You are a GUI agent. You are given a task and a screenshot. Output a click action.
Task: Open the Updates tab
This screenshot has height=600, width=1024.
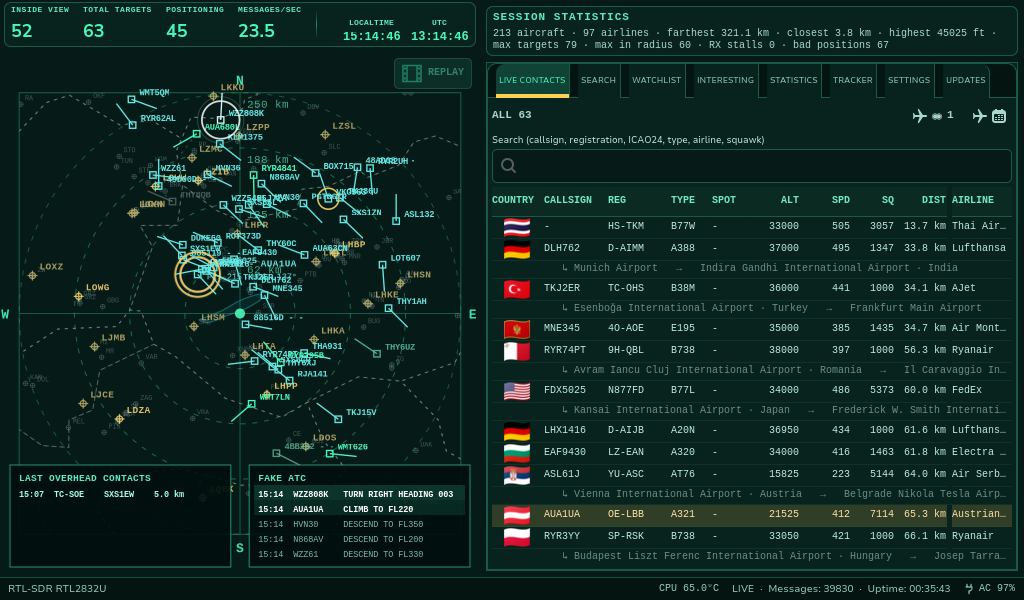pyautogui.click(x=965, y=80)
